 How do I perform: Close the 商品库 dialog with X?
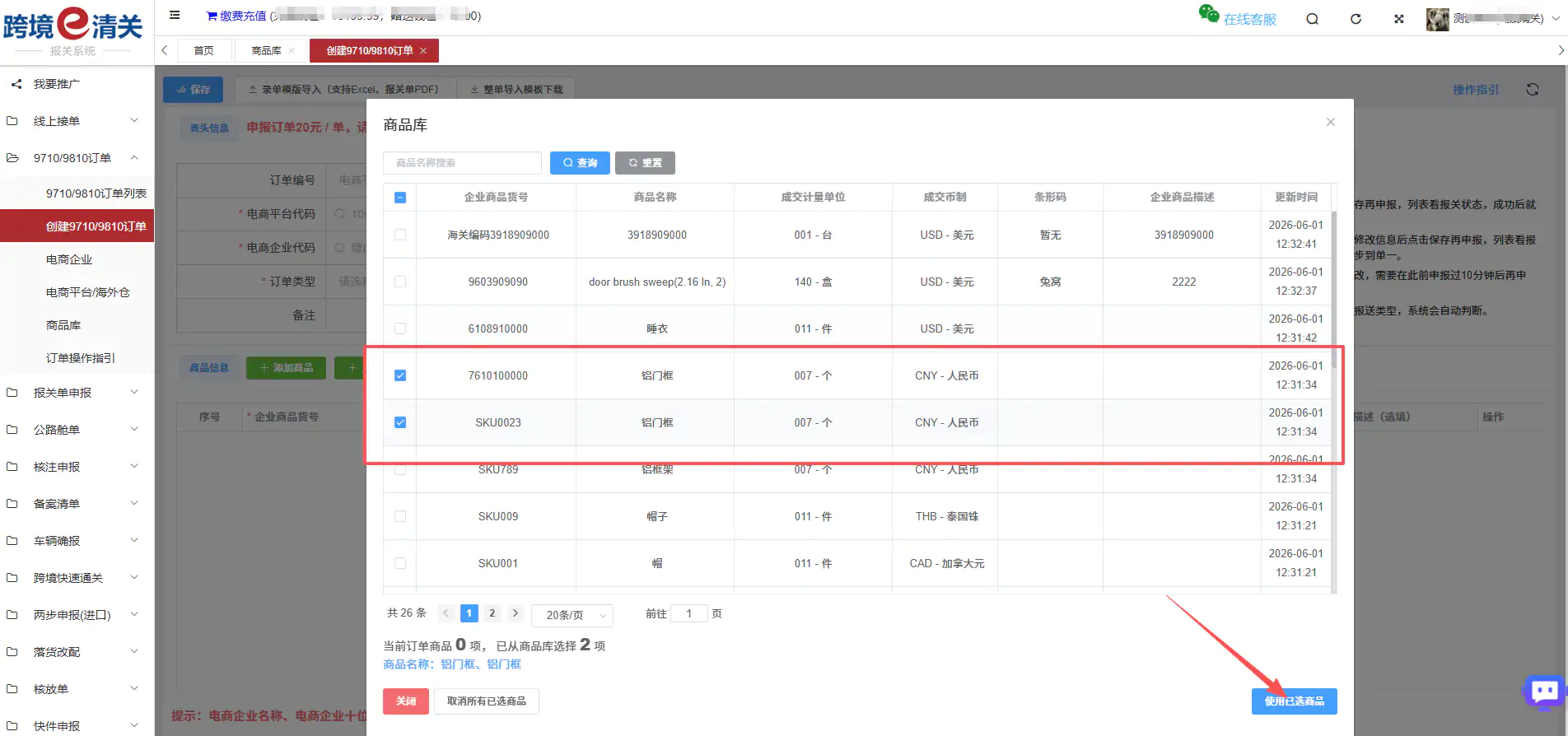pyautogui.click(x=1330, y=122)
